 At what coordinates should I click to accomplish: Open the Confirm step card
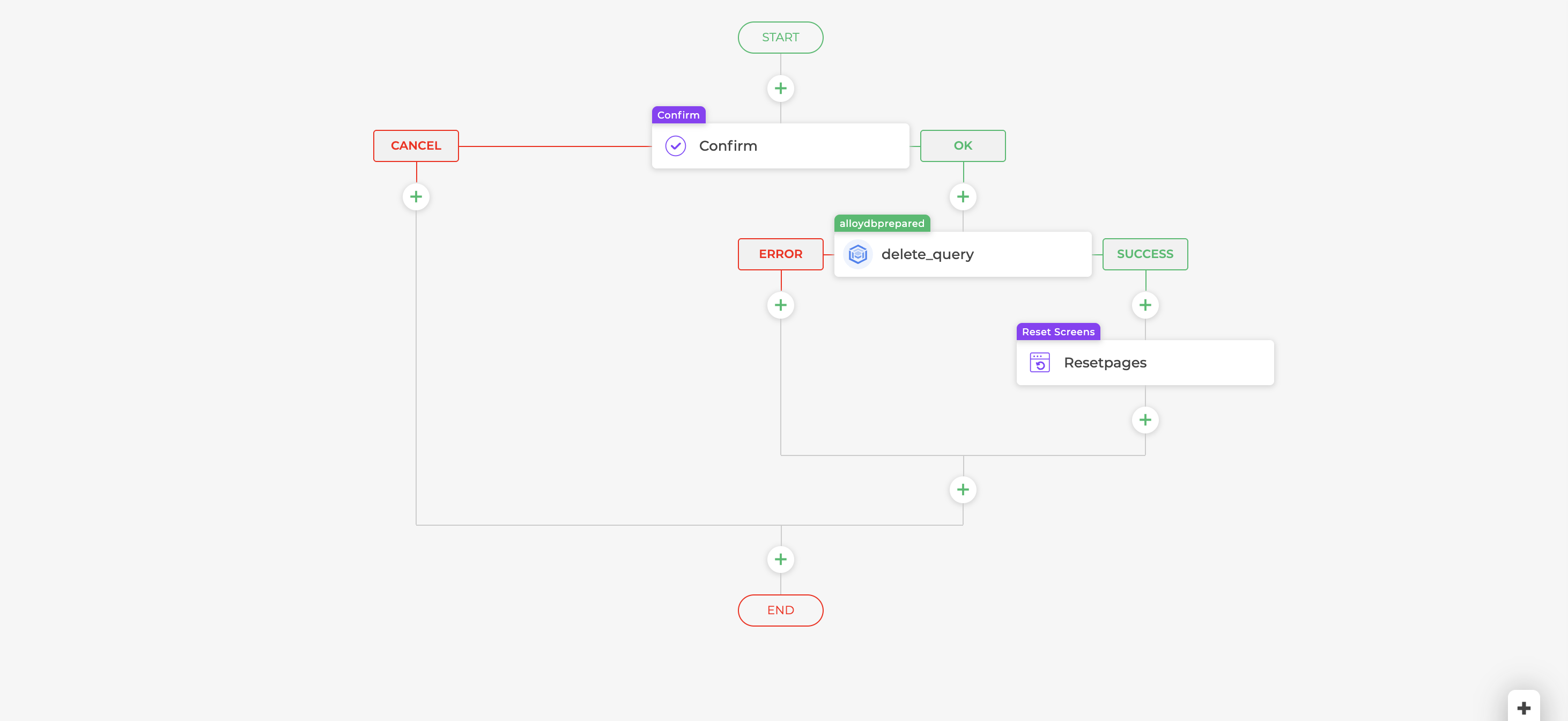(780, 145)
